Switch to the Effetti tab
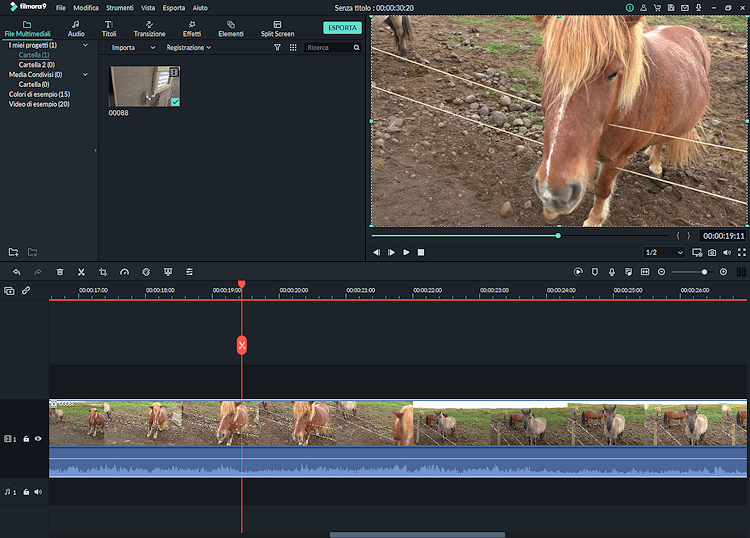This screenshot has width=750, height=538. click(x=192, y=29)
